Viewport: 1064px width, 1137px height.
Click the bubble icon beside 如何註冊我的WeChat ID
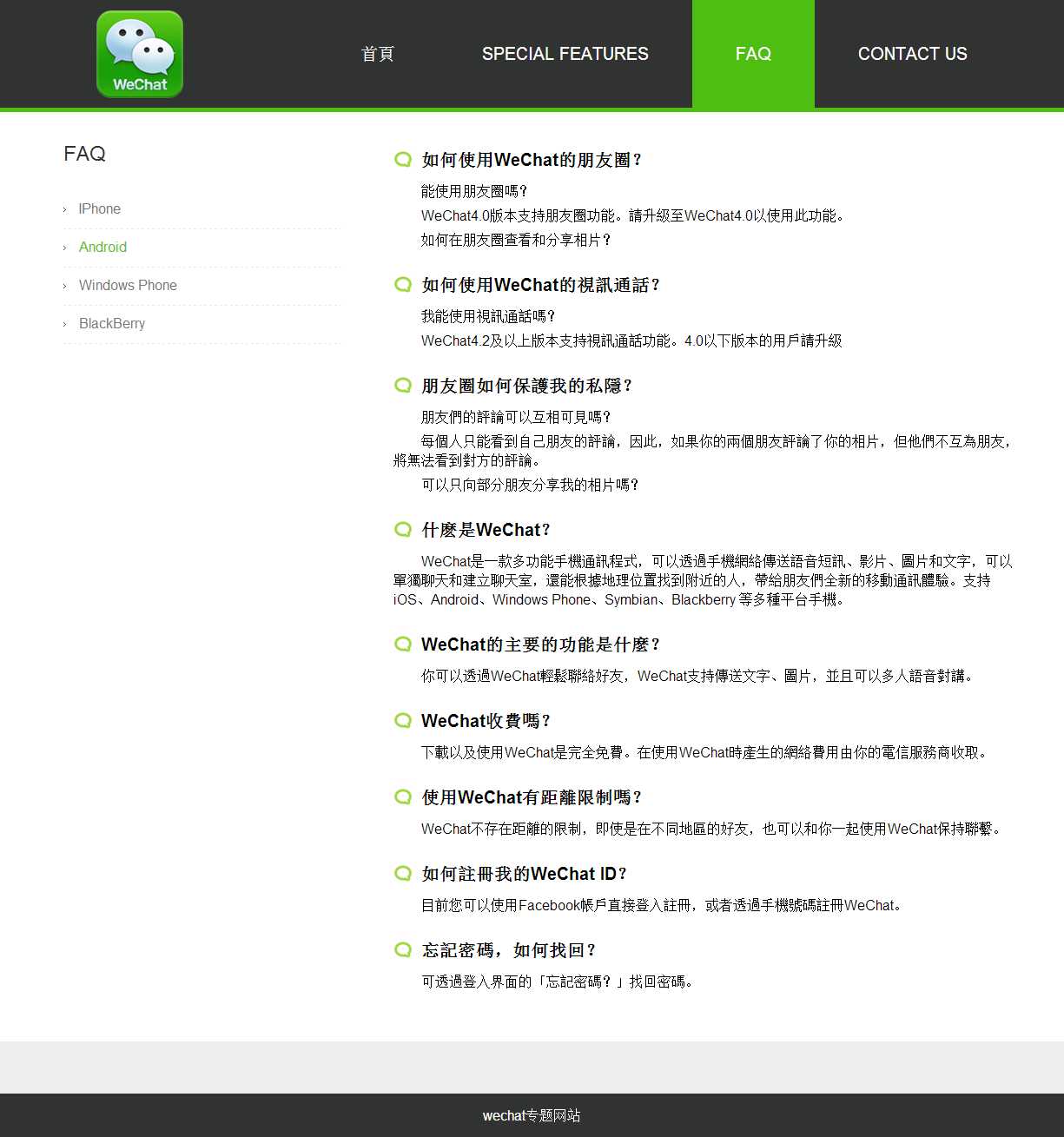(x=403, y=873)
